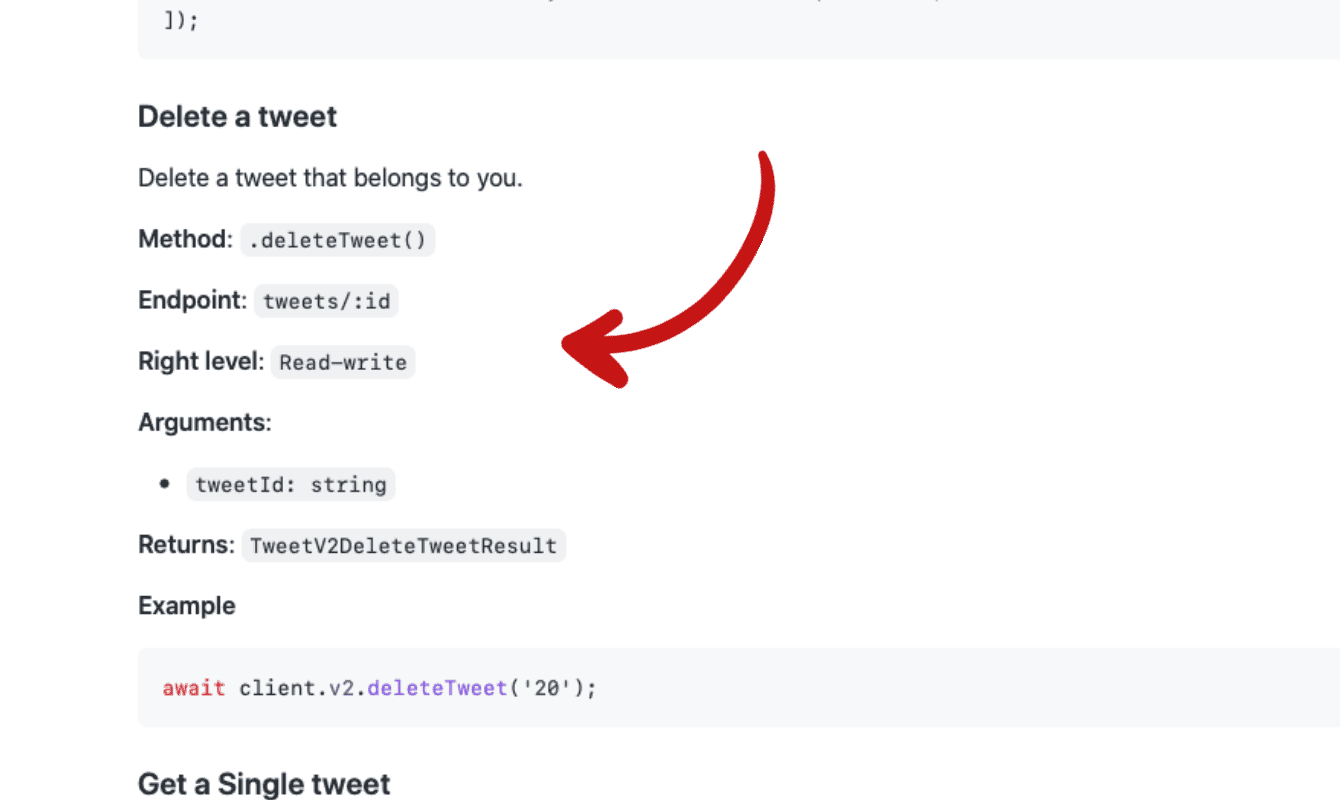Click the "Example" label
Image resolution: width=1340 pixels, height=800 pixels.
pos(187,606)
